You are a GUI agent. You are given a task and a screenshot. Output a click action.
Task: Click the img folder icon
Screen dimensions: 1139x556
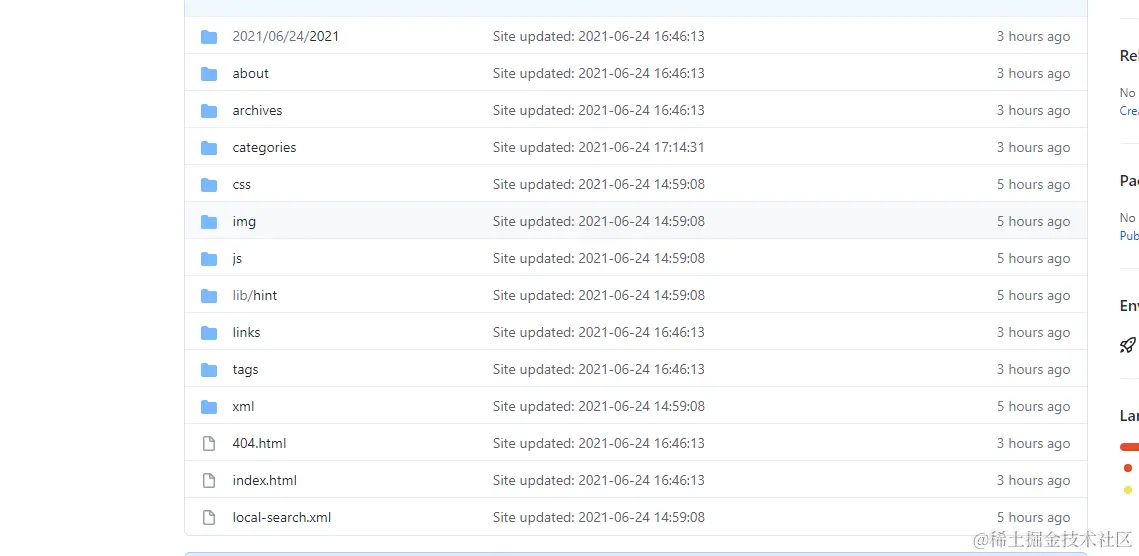(209, 222)
